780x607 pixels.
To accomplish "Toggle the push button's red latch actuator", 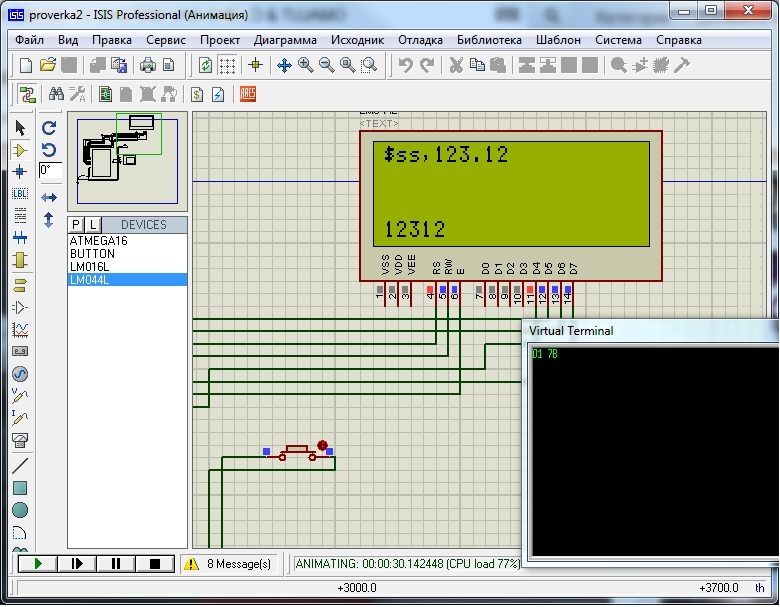I will tap(322, 445).
